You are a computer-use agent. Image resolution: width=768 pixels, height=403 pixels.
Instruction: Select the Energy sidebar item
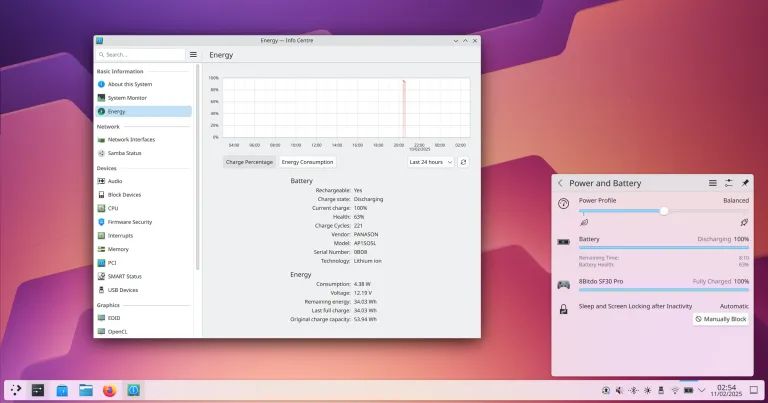tap(144, 112)
